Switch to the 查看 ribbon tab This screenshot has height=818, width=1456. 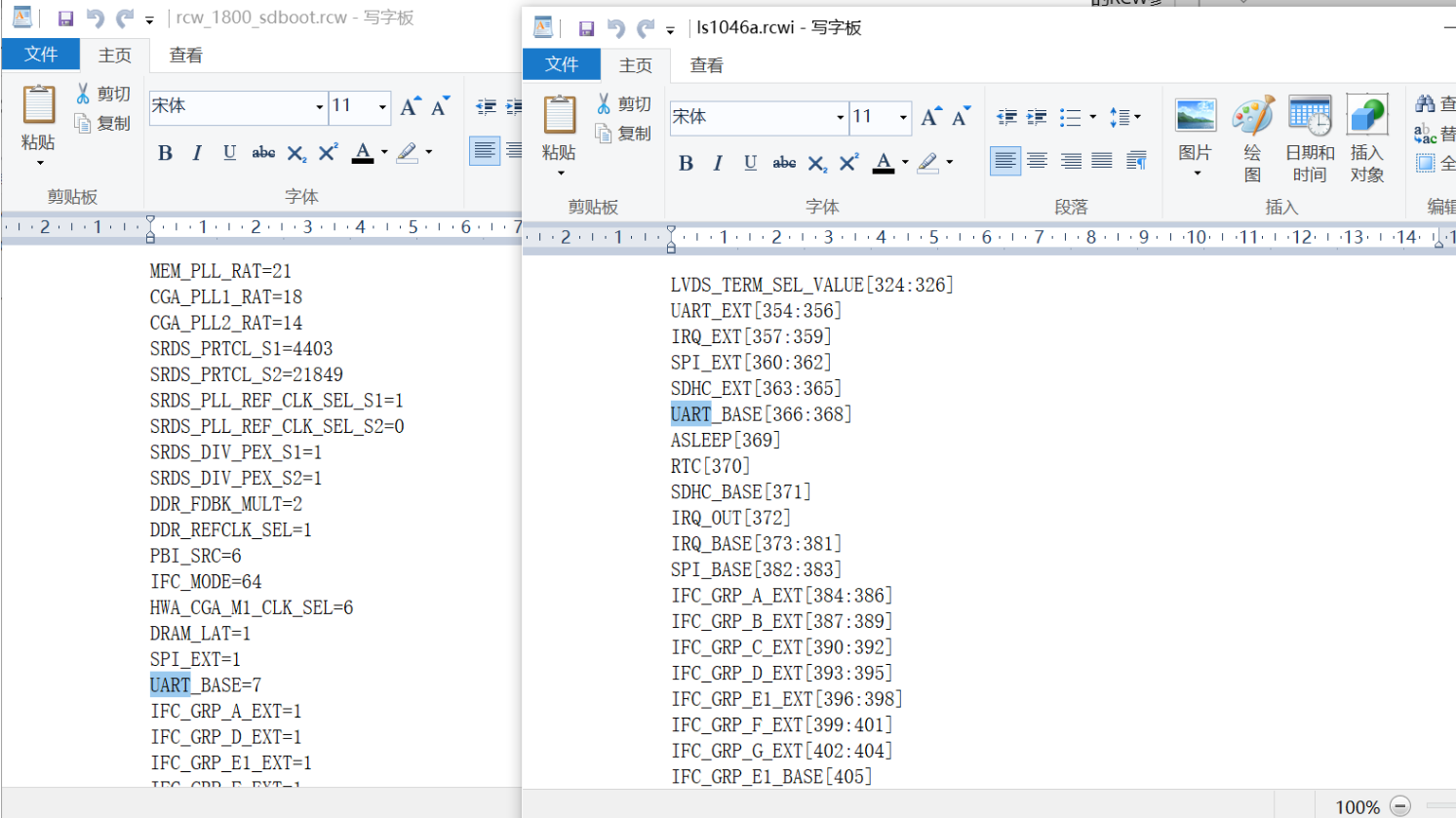pyautogui.click(x=705, y=65)
